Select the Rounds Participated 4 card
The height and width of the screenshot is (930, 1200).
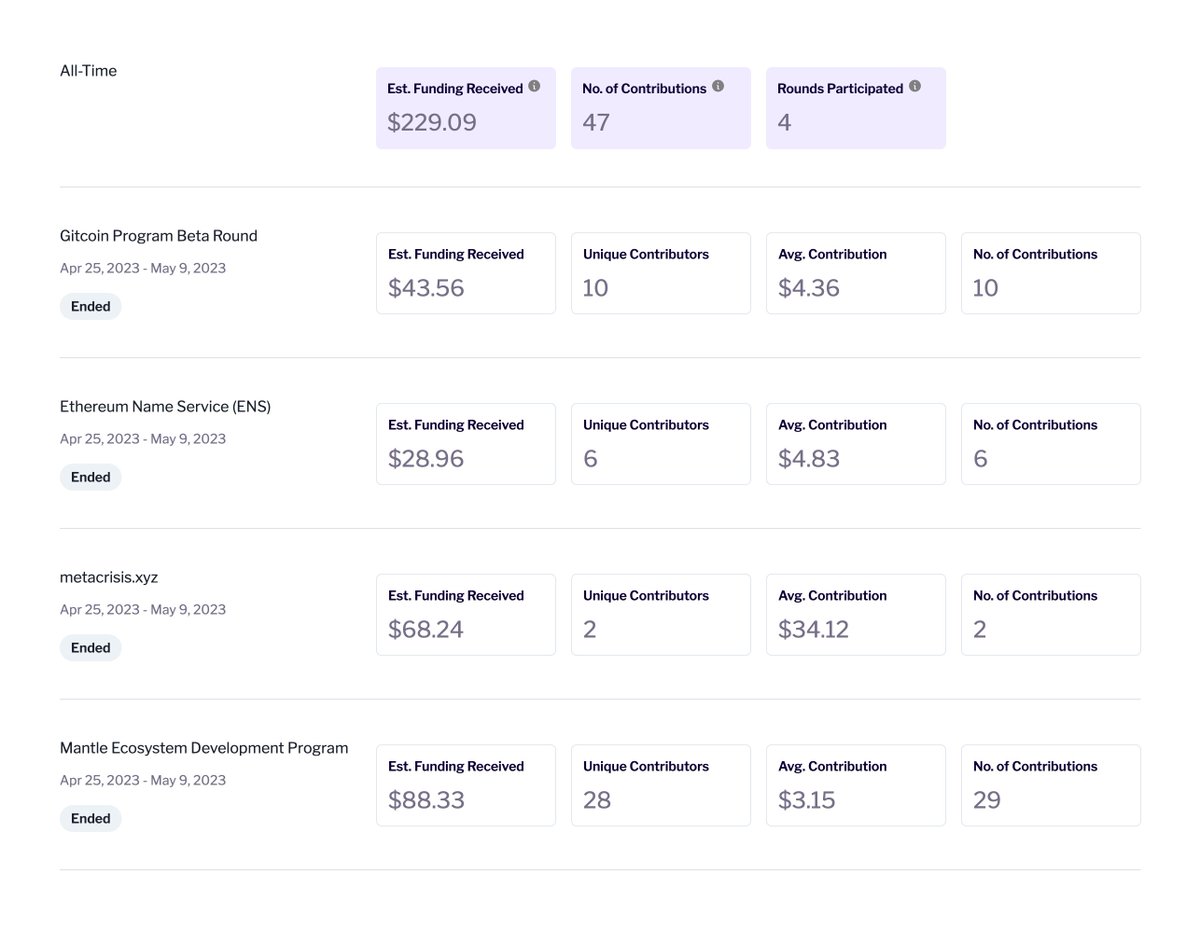(856, 108)
